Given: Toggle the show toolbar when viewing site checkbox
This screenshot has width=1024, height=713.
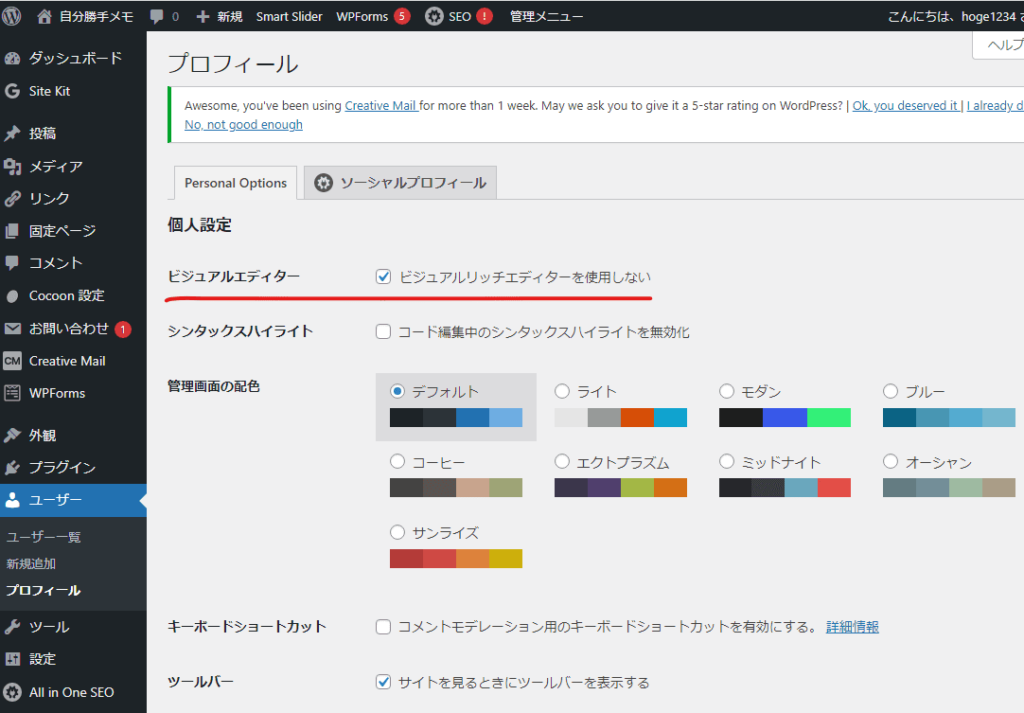Looking at the screenshot, I should click(383, 682).
